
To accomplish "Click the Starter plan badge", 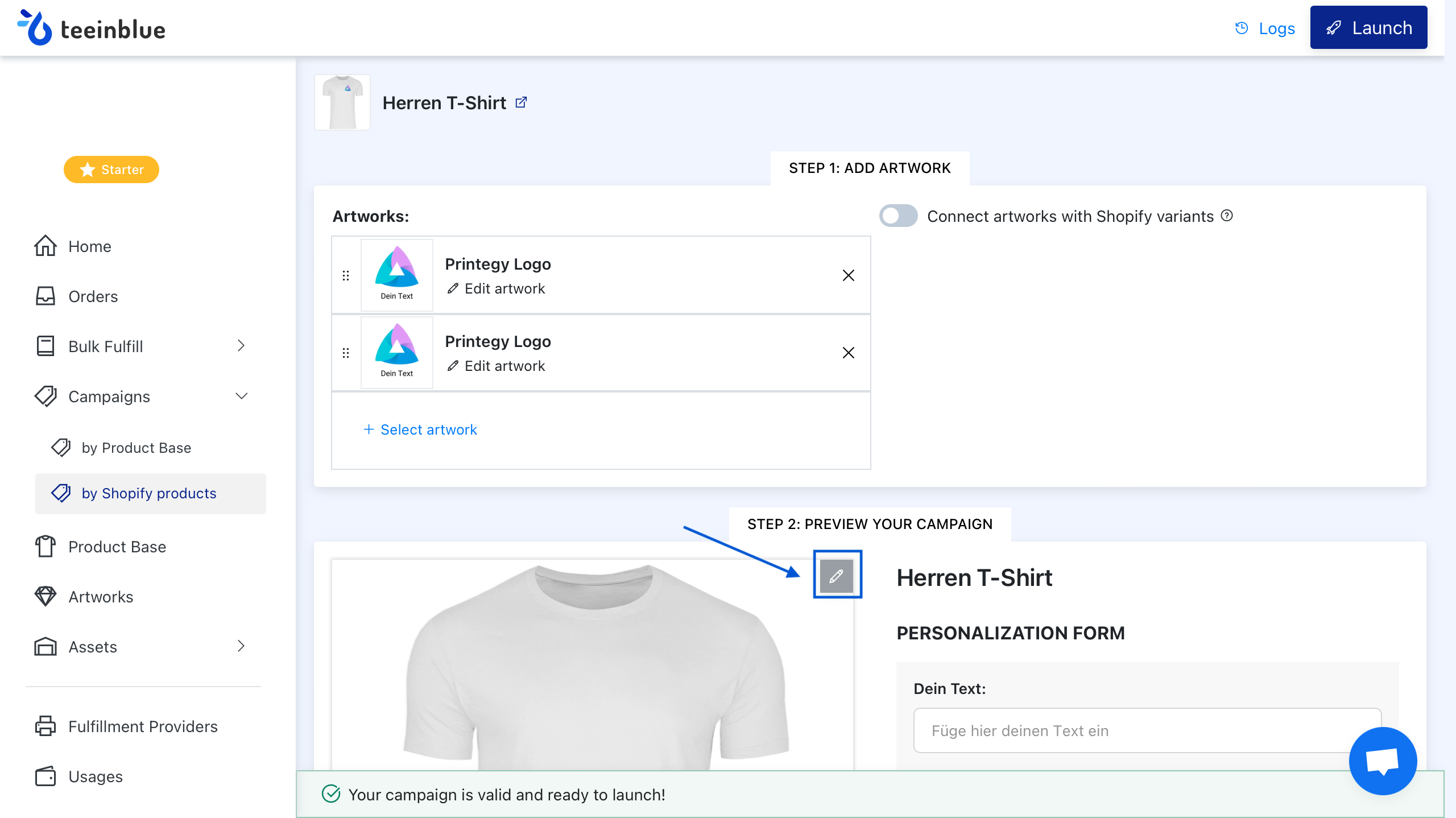I will (x=111, y=170).
